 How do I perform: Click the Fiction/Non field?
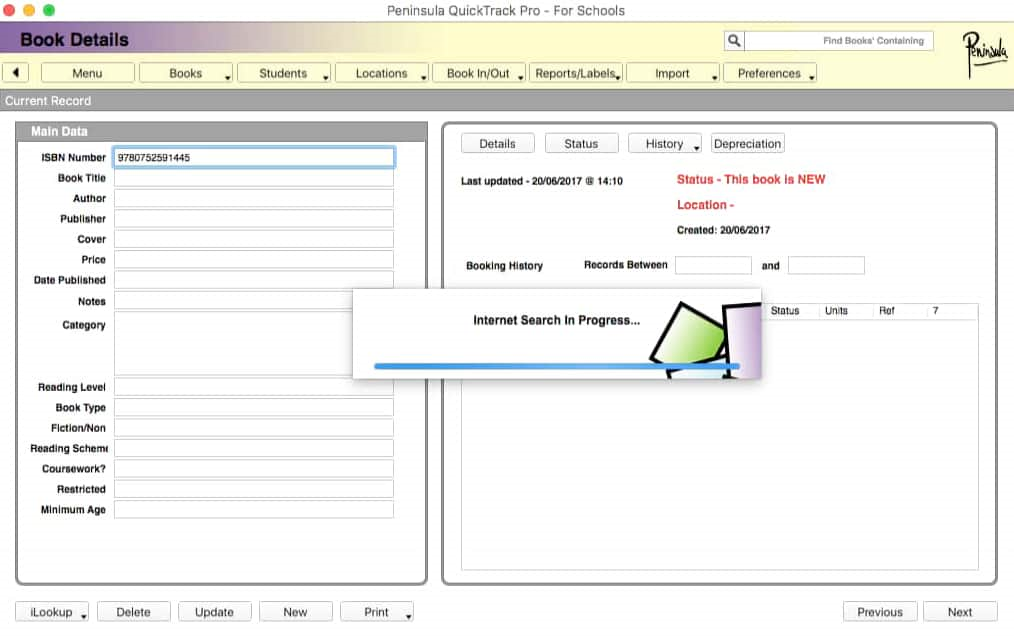pyautogui.click(x=254, y=428)
